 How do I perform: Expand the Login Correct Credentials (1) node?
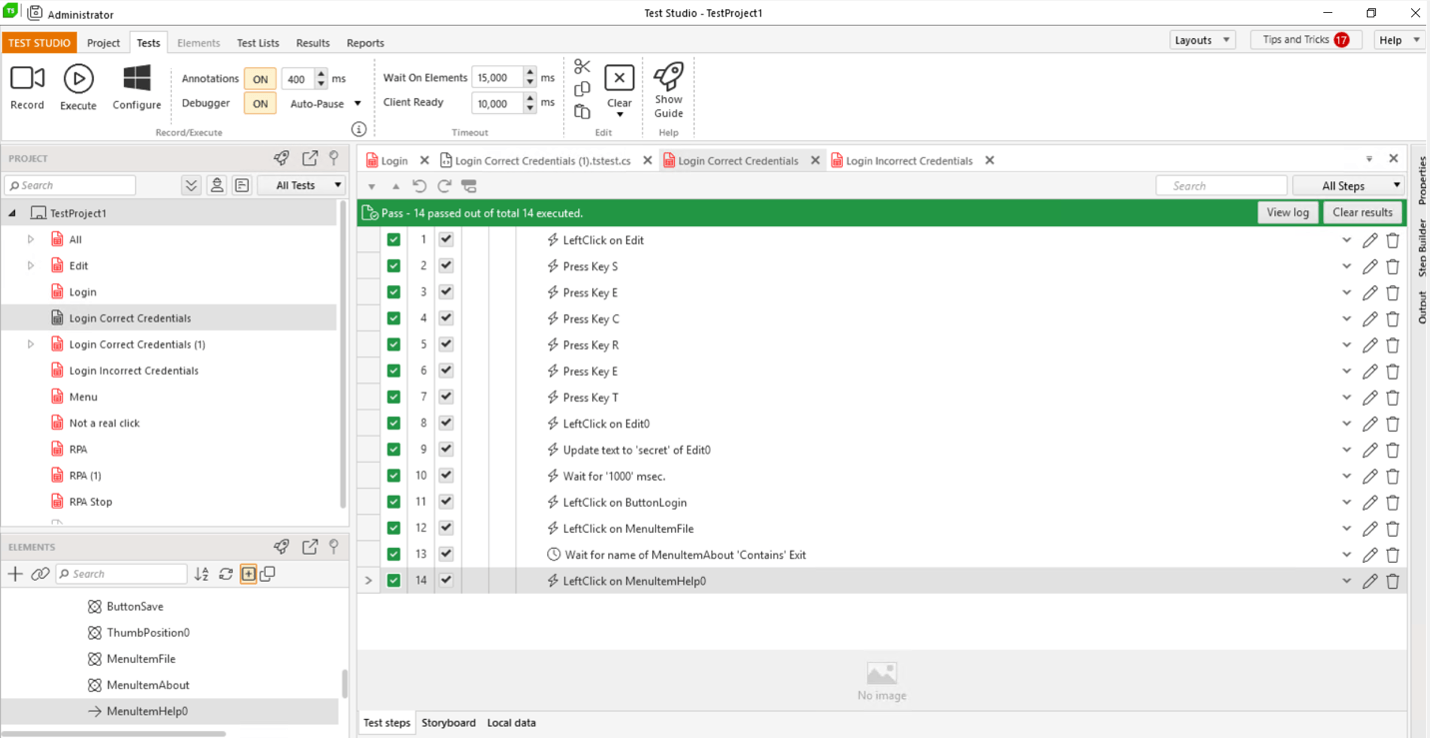31,344
